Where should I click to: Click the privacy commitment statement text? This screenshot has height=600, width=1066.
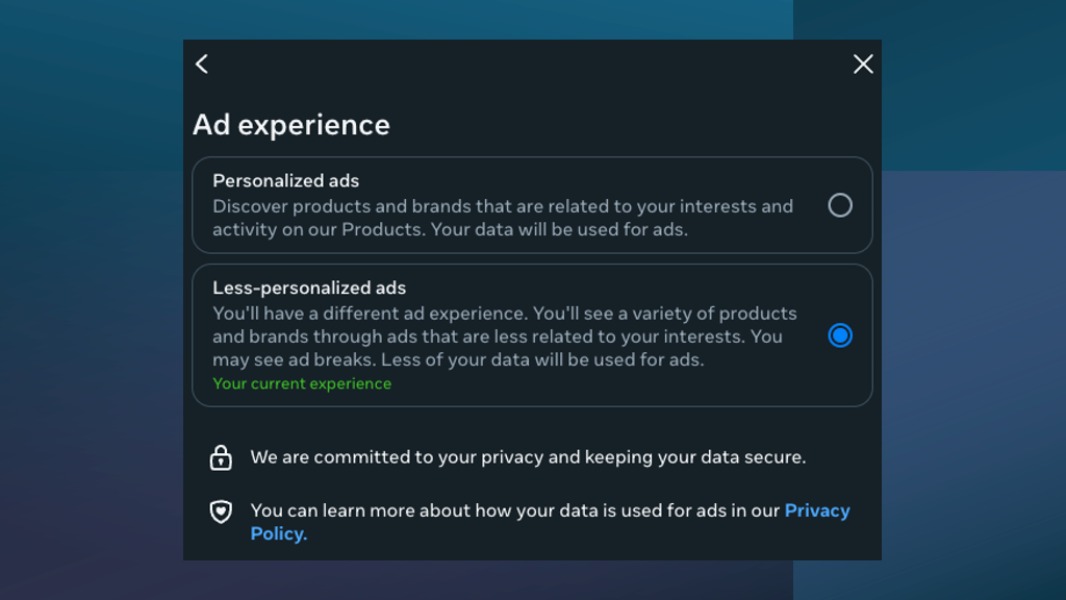pos(528,457)
